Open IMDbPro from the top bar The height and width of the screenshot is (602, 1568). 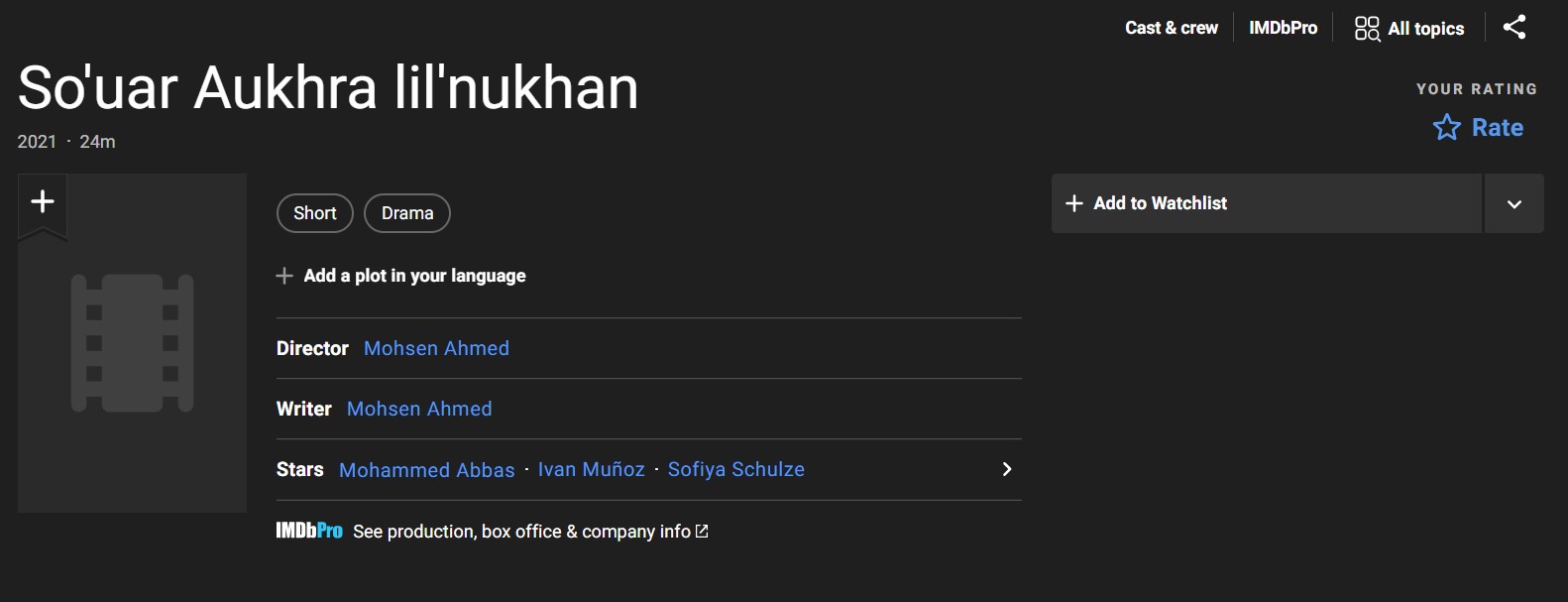(x=1283, y=29)
